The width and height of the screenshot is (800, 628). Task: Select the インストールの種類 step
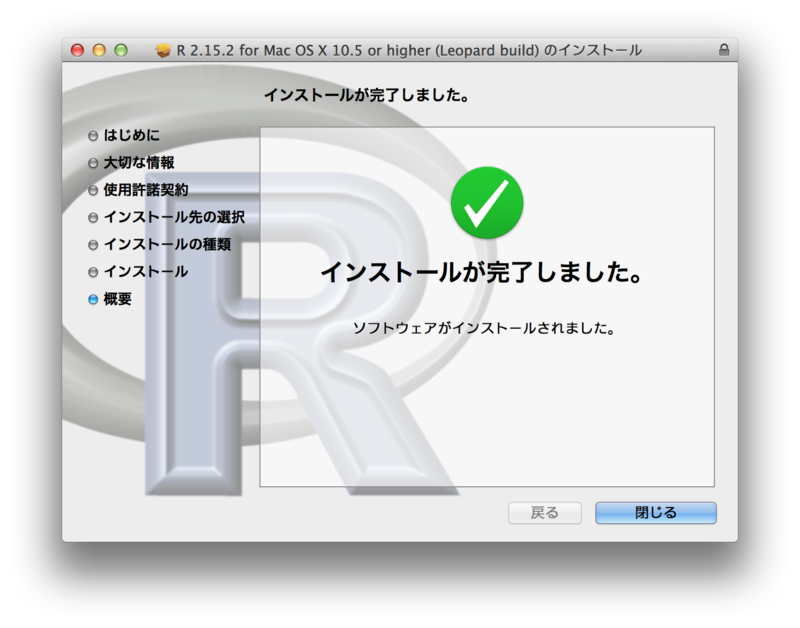tap(168, 242)
